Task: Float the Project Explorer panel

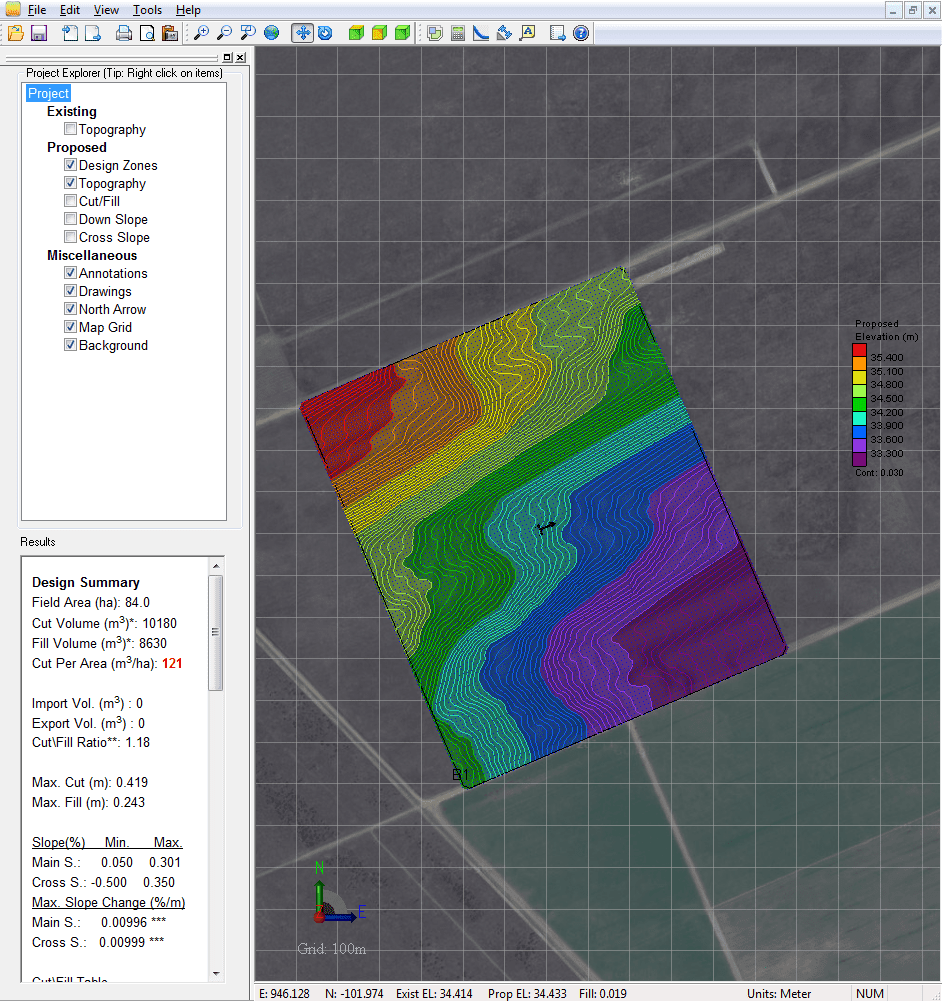Action: pyautogui.click(x=228, y=58)
